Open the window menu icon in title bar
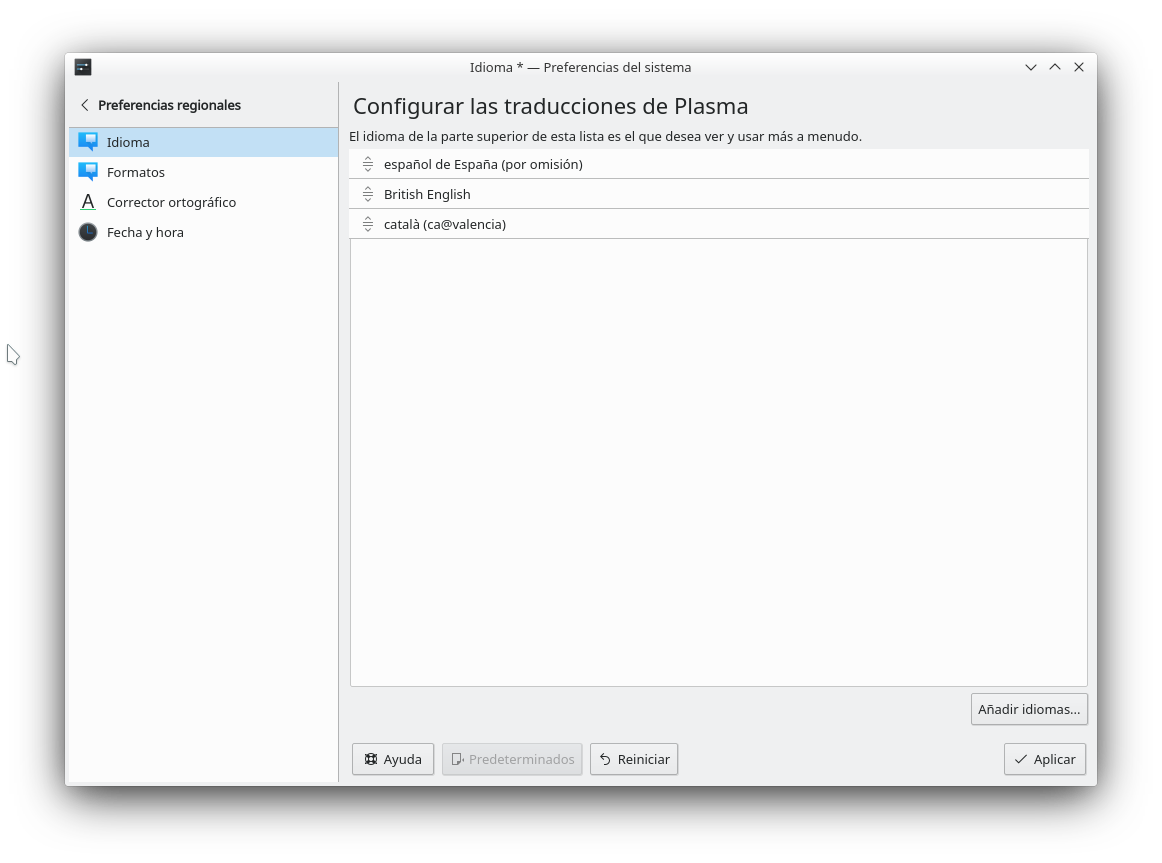Screen dimensions: 1162x863 click(x=83, y=67)
